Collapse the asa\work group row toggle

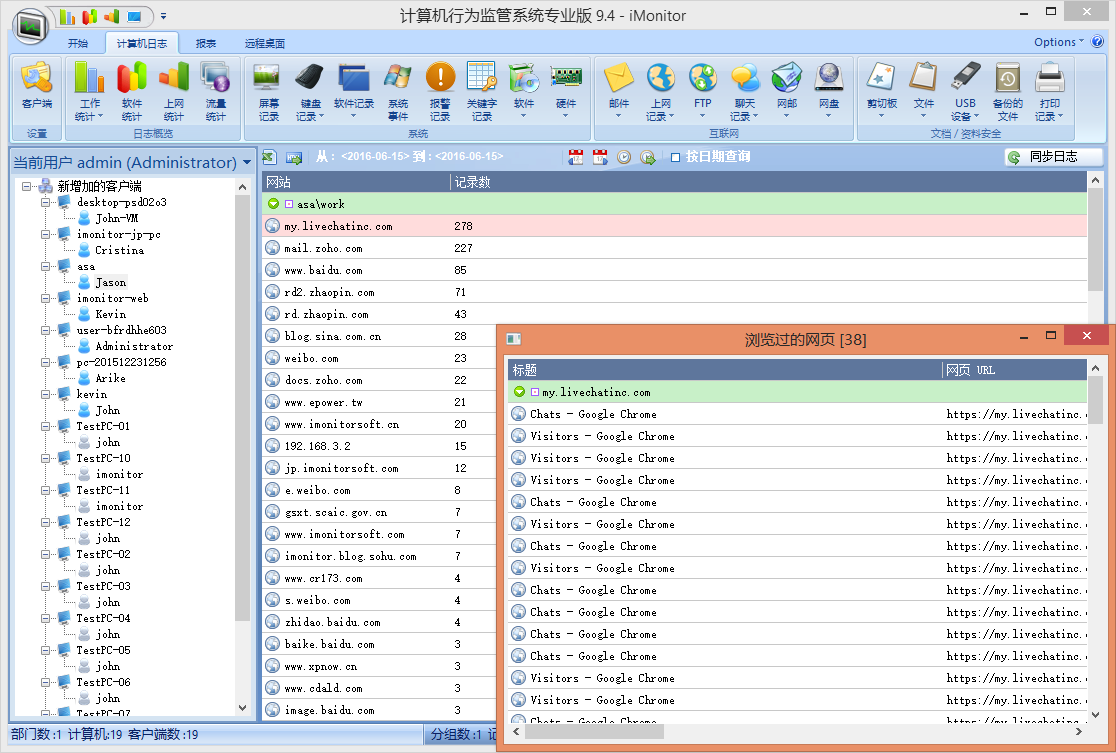tap(273, 204)
